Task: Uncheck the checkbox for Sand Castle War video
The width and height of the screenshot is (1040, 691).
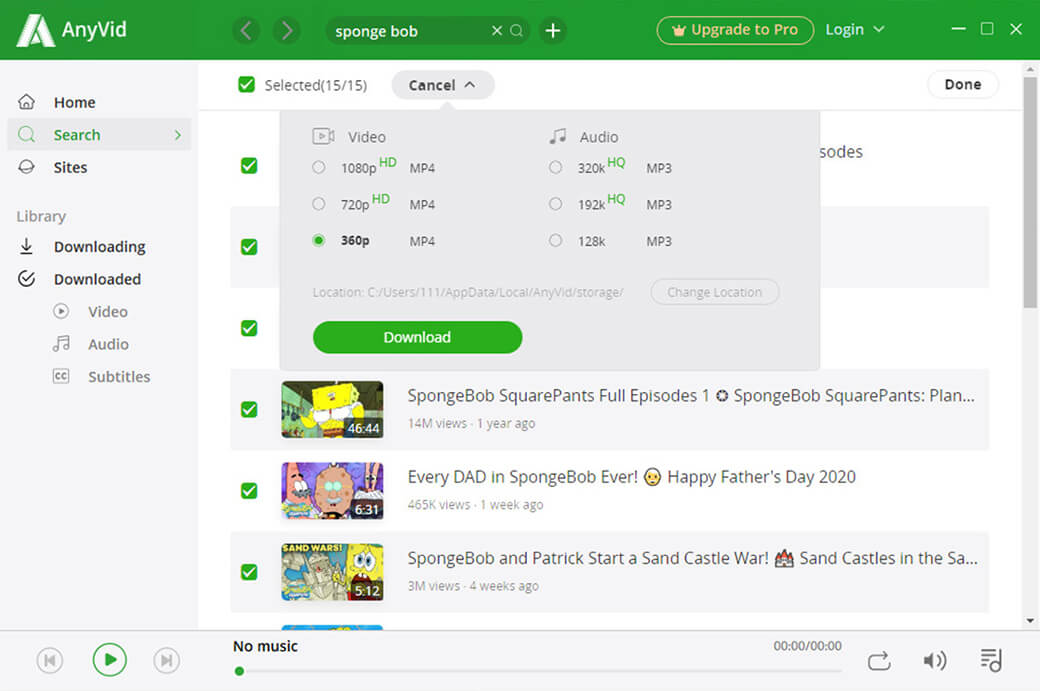Action: (249, 572)
